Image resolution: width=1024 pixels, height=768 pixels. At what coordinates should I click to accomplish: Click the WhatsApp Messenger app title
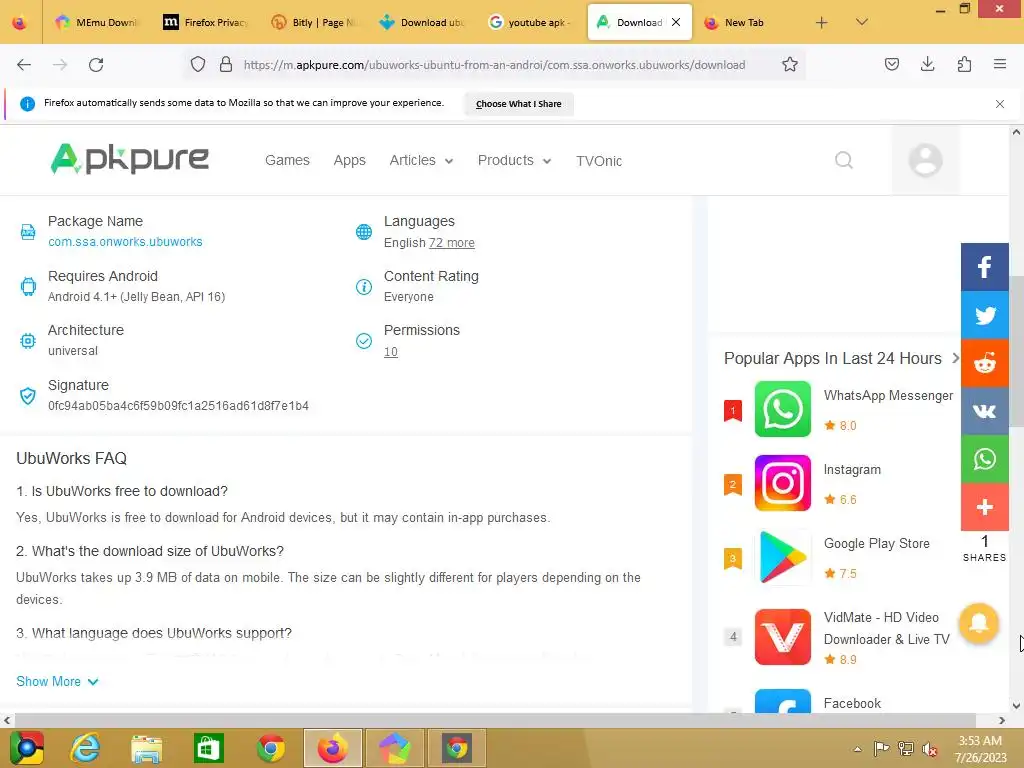[x=888, y=396]
